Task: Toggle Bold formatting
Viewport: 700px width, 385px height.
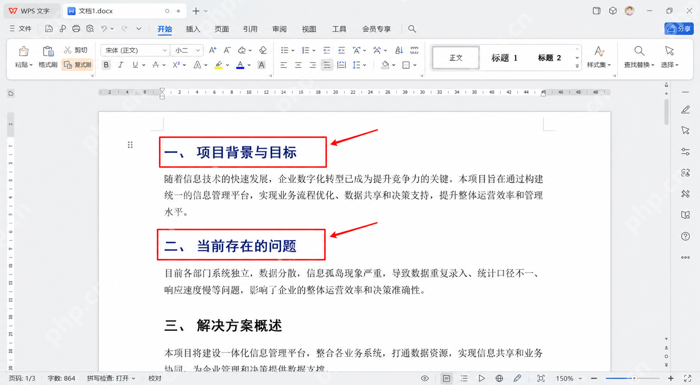Action: 106,65
